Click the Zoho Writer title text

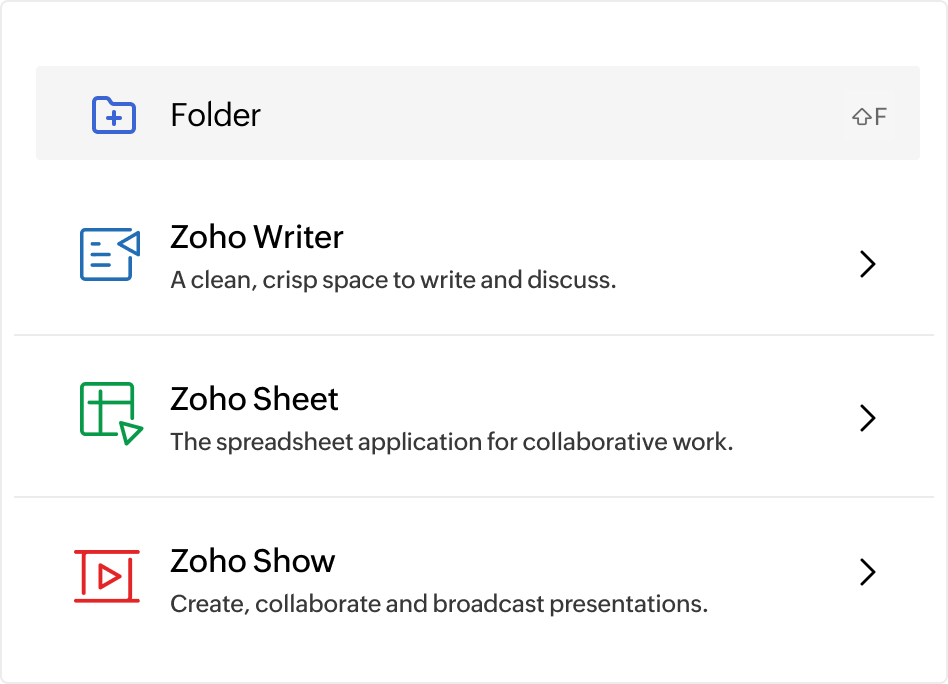[x=257, y=237]
